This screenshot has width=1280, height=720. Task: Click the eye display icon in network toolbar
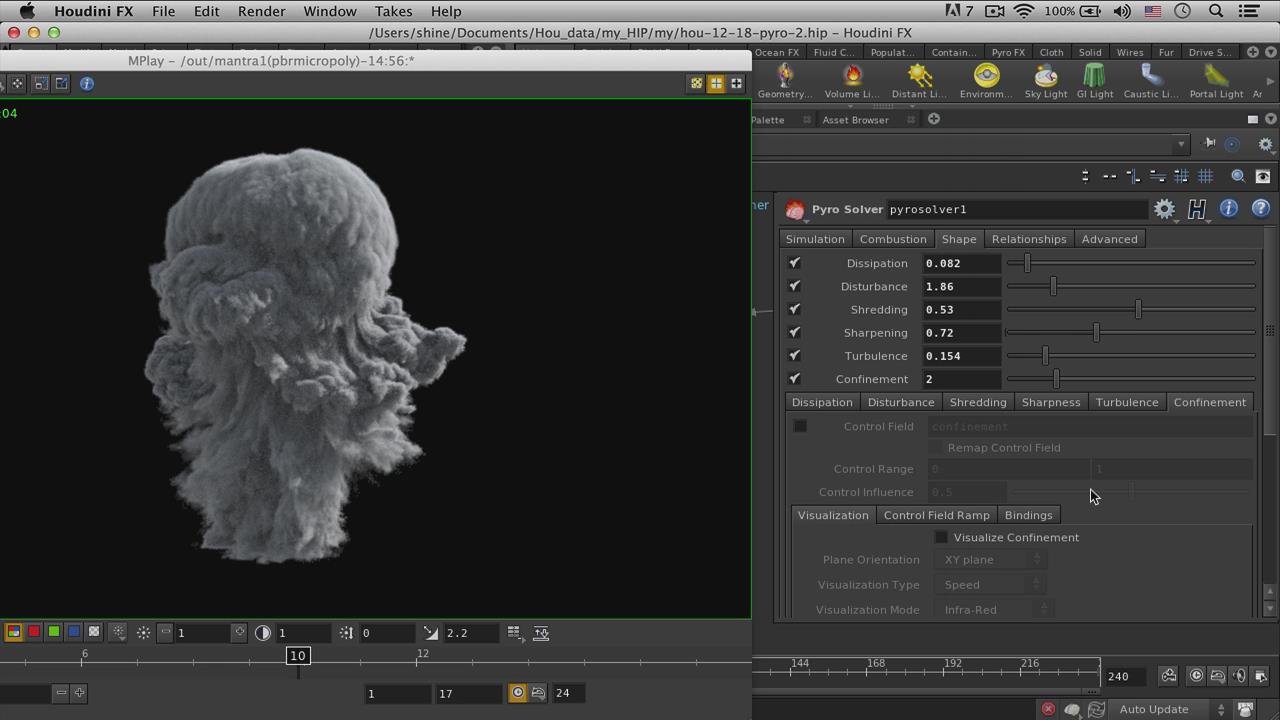pos(1263,176)
